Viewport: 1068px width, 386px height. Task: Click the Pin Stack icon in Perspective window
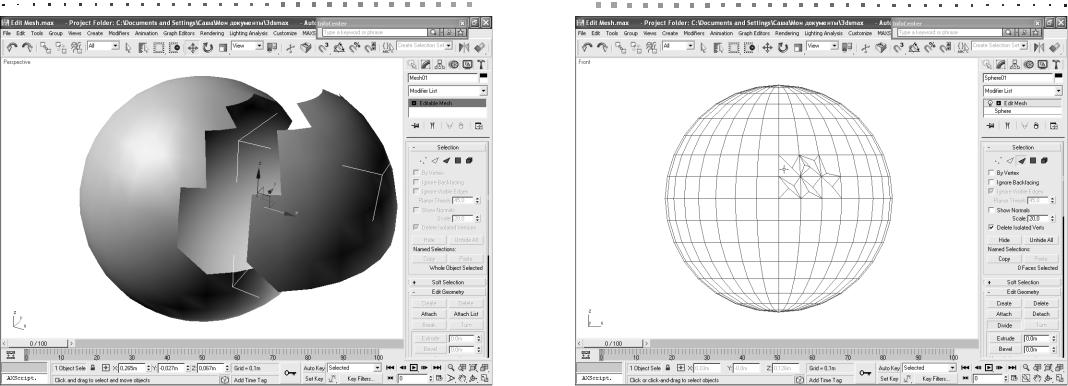pyautogui.click(x=415, y=126)
